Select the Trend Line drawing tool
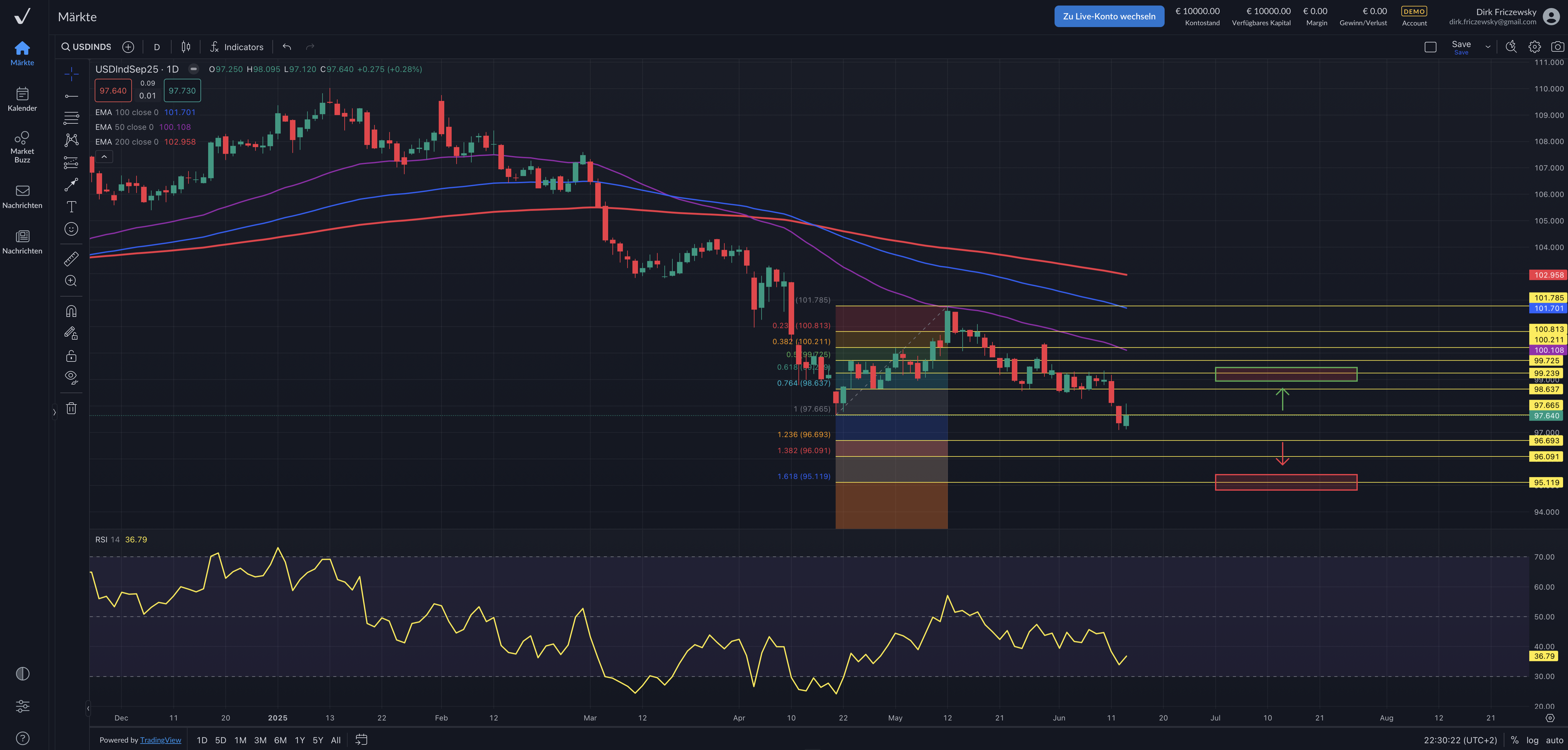This screenshot has height=750, width=1568. 71,96
